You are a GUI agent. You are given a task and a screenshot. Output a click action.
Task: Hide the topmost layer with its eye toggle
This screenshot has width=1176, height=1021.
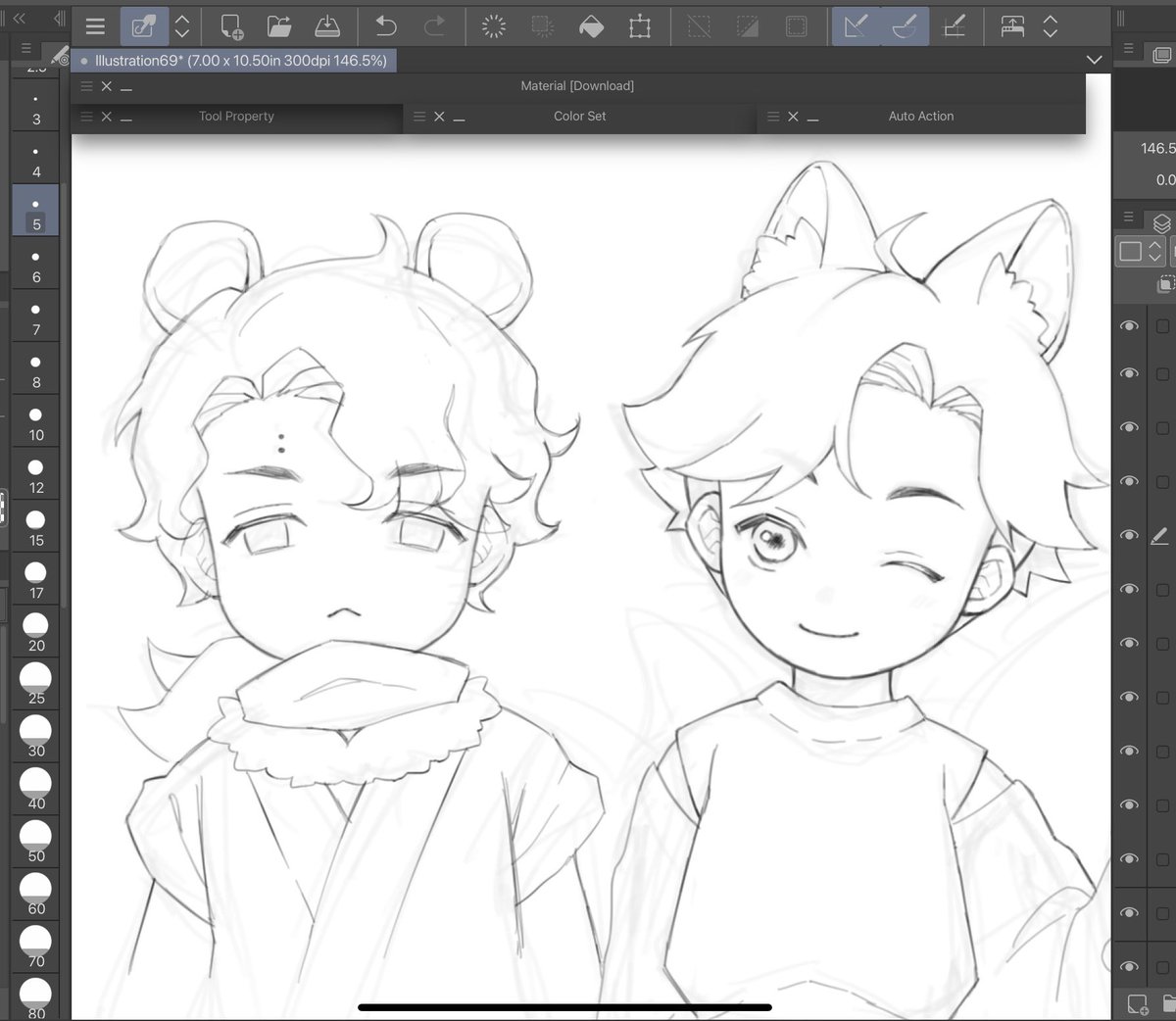[1130, 326]
